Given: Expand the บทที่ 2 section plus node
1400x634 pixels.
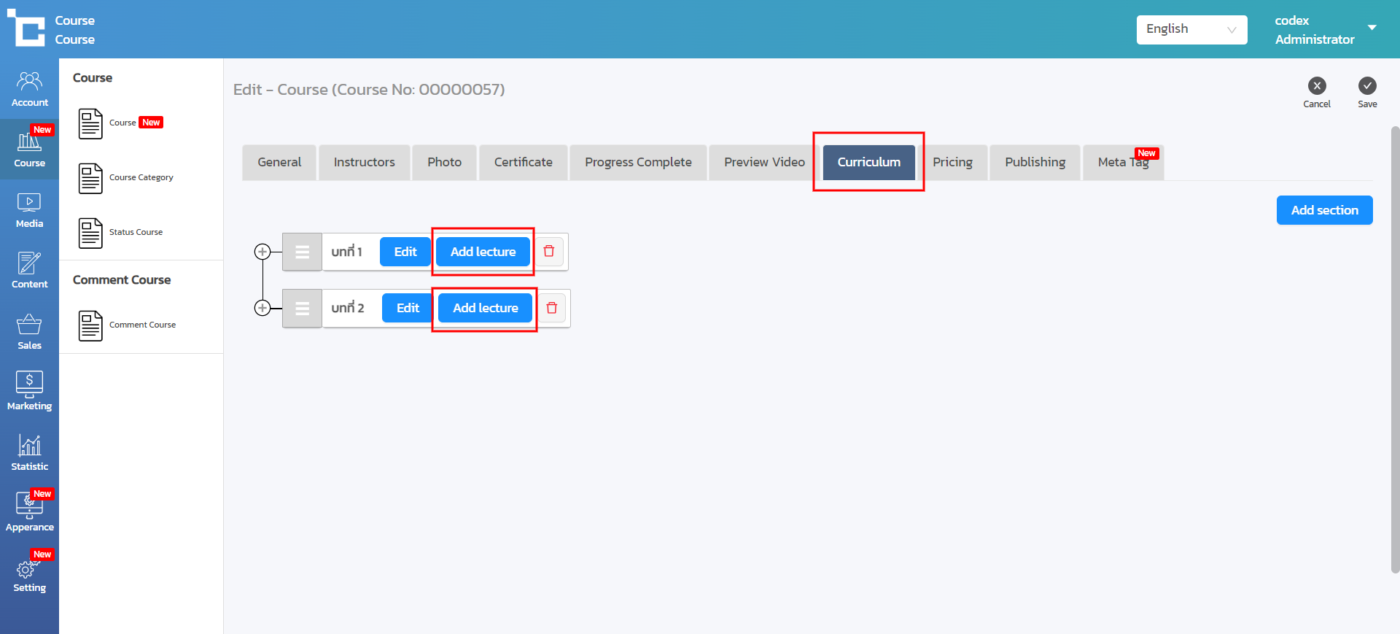Looking at the screenshot, I should (263, 308).
